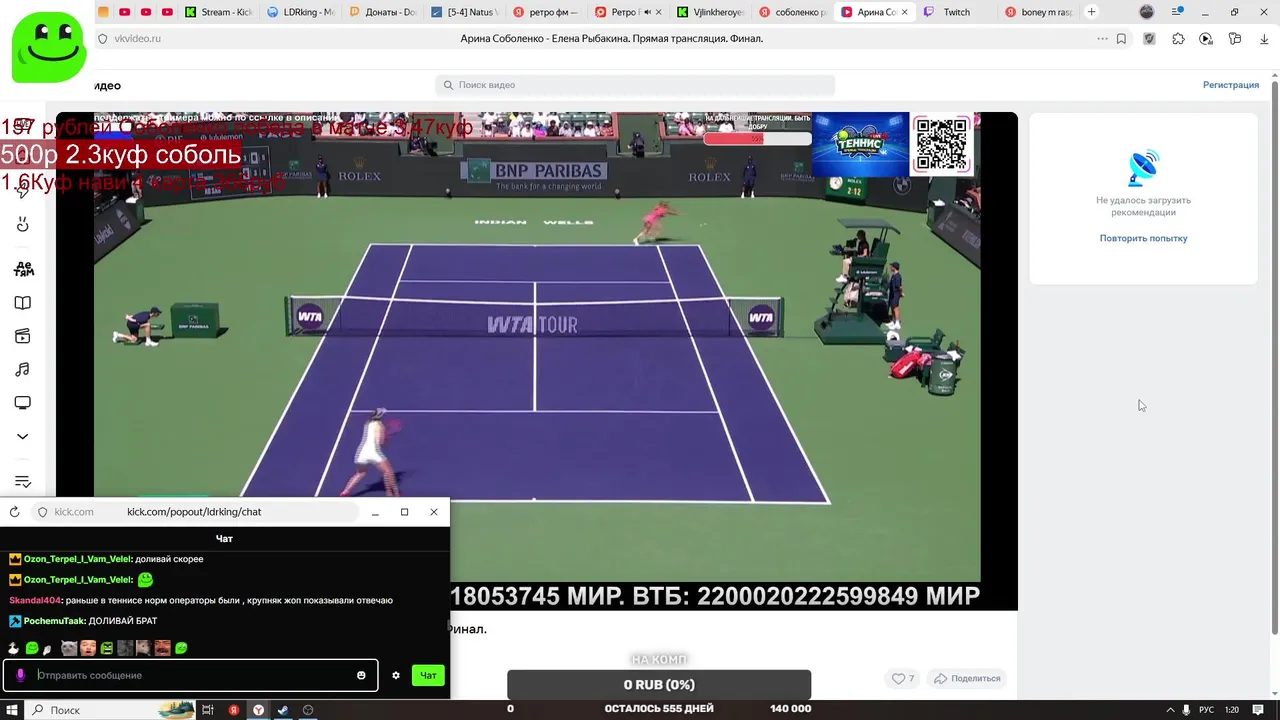Open the TV screen icon in sidebar
The image size is (1280, 720).
coord(22,403)
